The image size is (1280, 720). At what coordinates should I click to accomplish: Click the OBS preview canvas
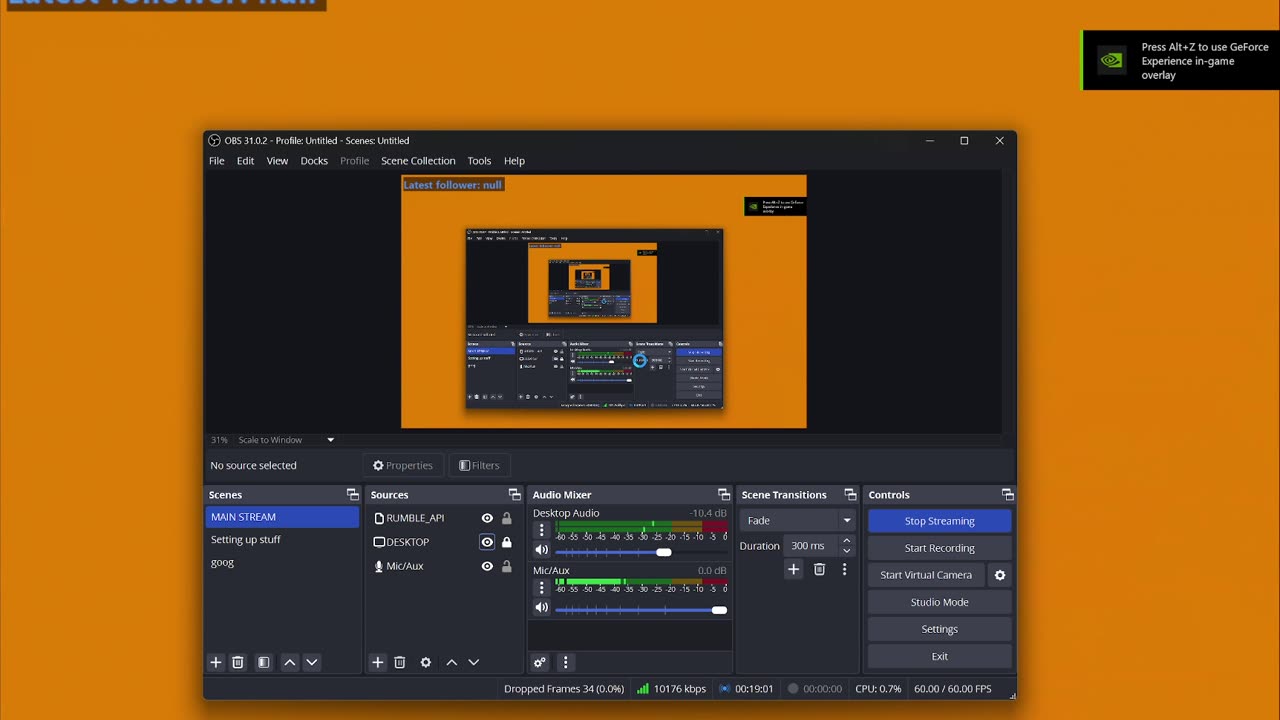point(603,302)
